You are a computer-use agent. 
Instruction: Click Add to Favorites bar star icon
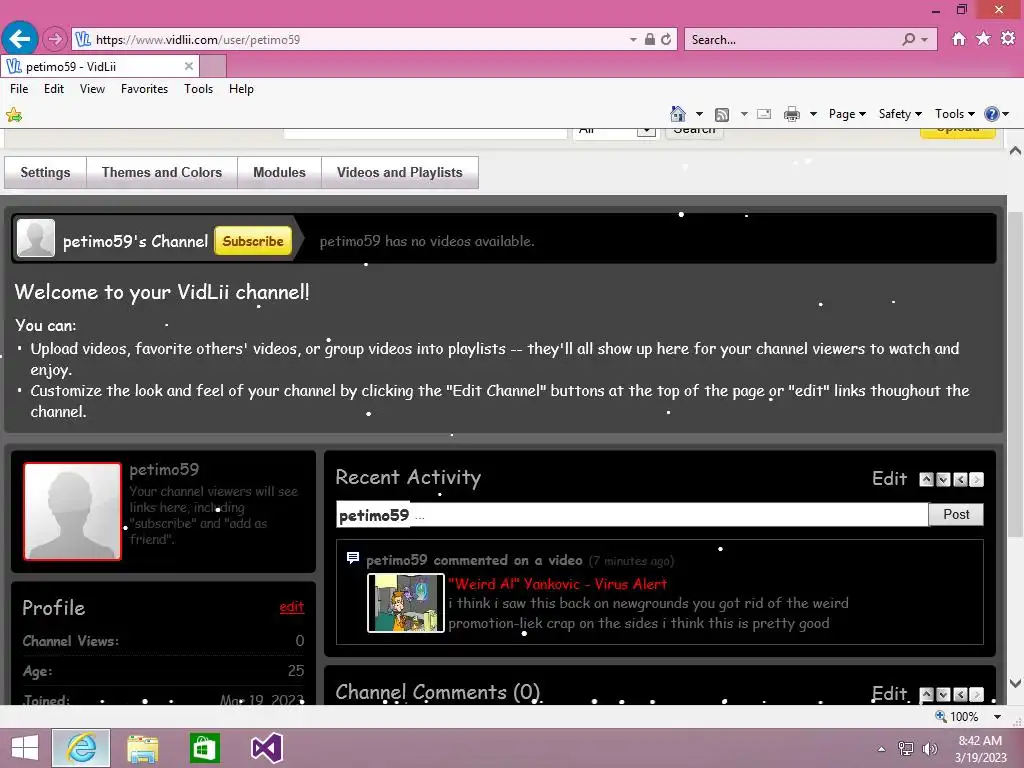tap(14, 116)
